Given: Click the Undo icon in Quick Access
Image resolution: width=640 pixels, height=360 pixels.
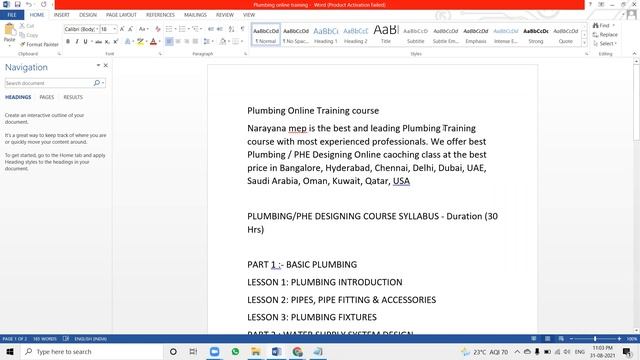Looking at the screenshot, I should [x=29, y=4].
